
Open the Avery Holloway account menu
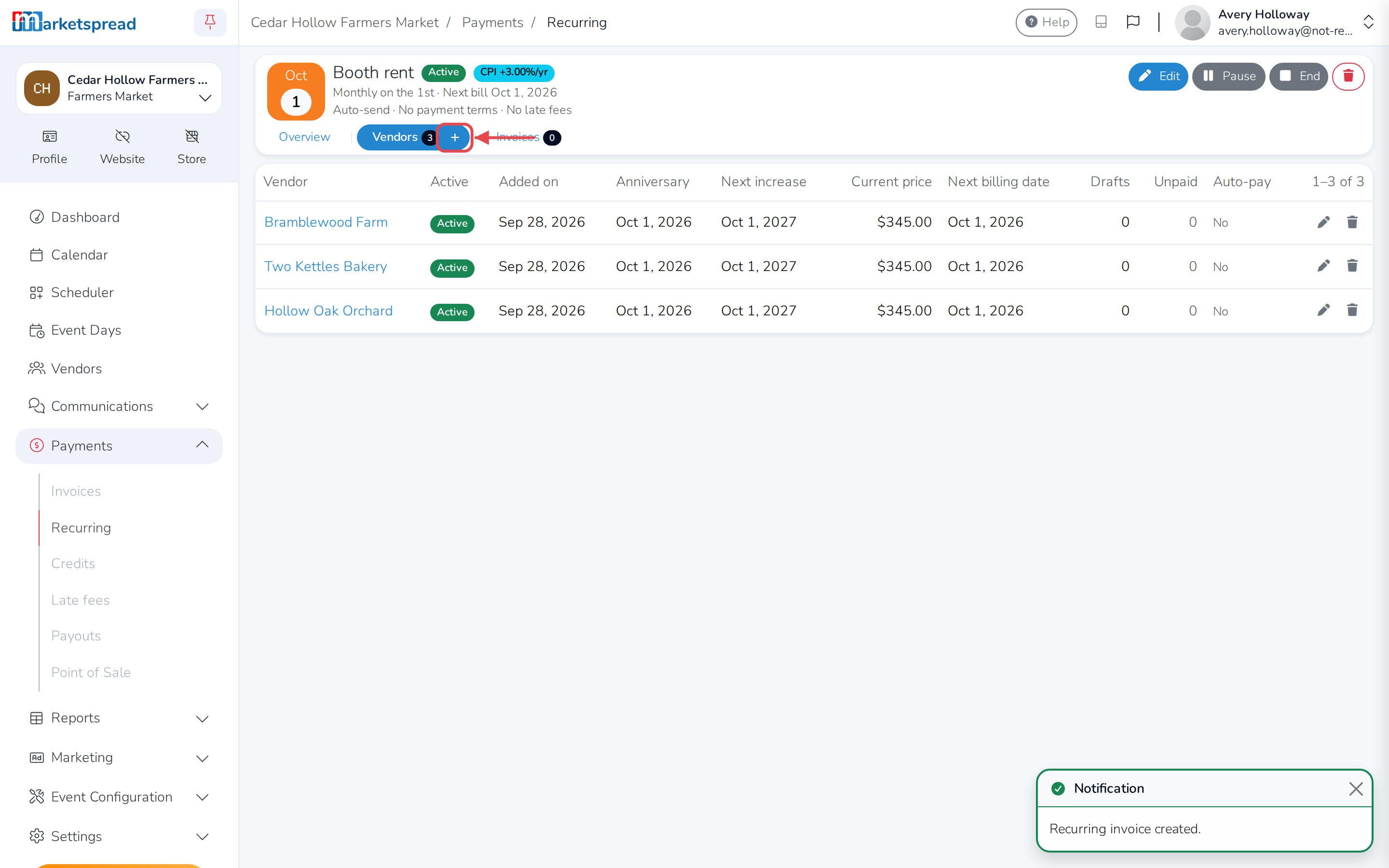tap(1274, 22)
